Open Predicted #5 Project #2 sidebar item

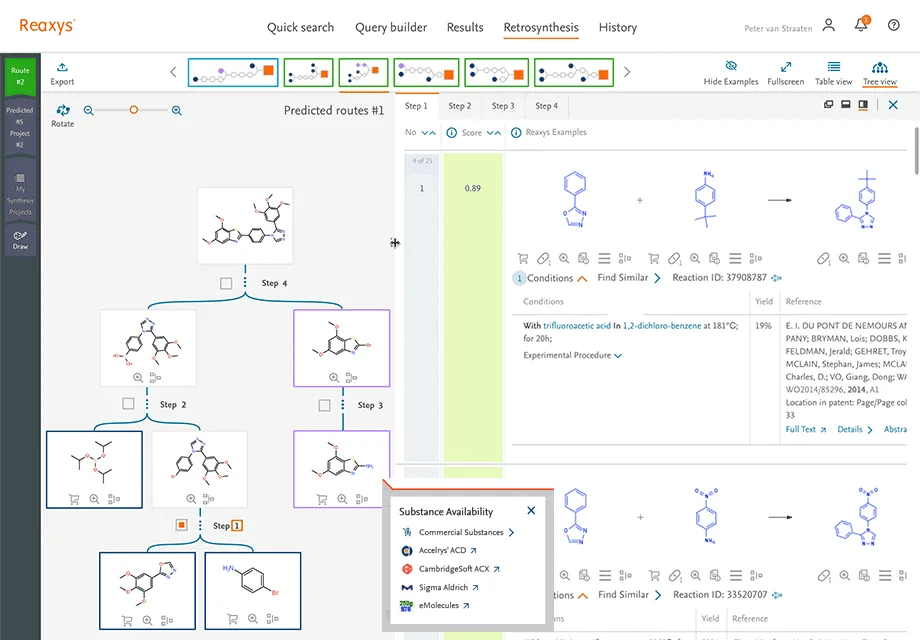pos(21,127)
